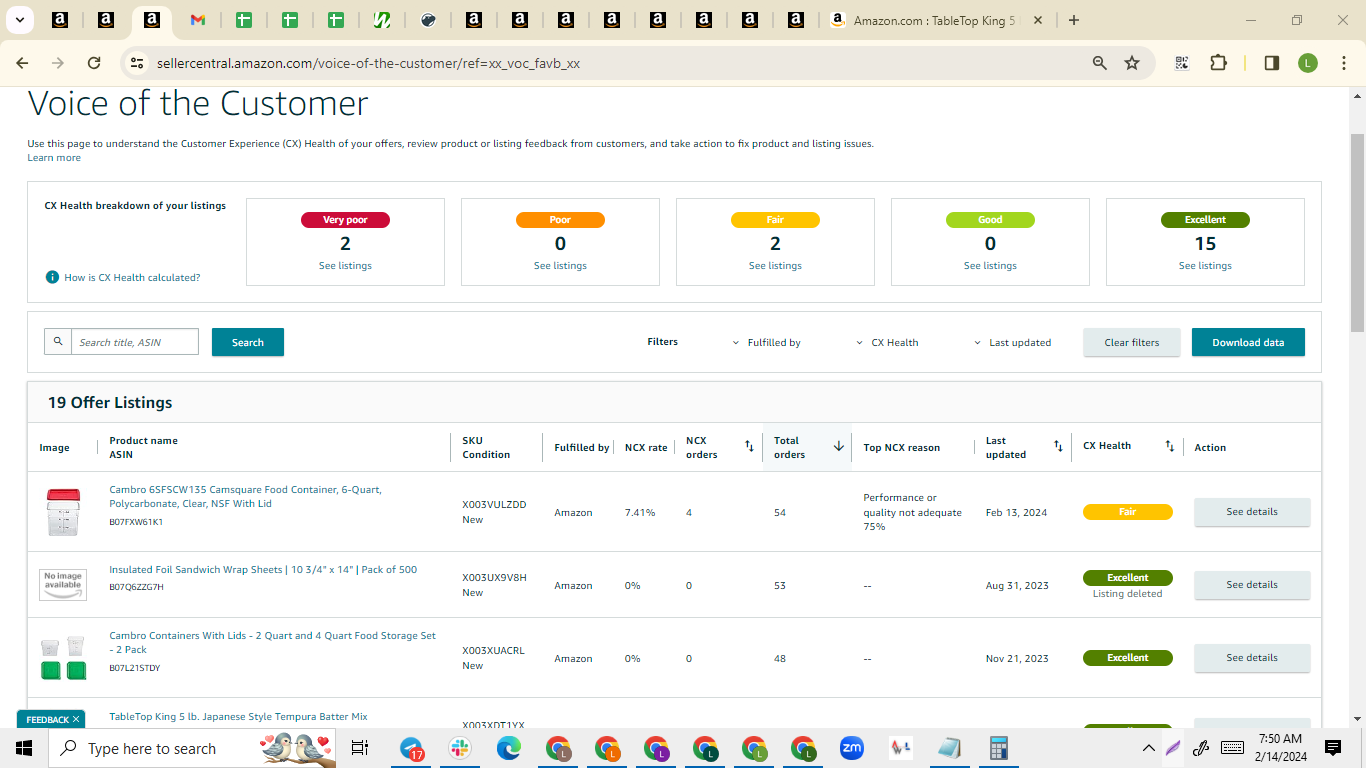Open Slack from the taskbar

[x=460, y=748]
